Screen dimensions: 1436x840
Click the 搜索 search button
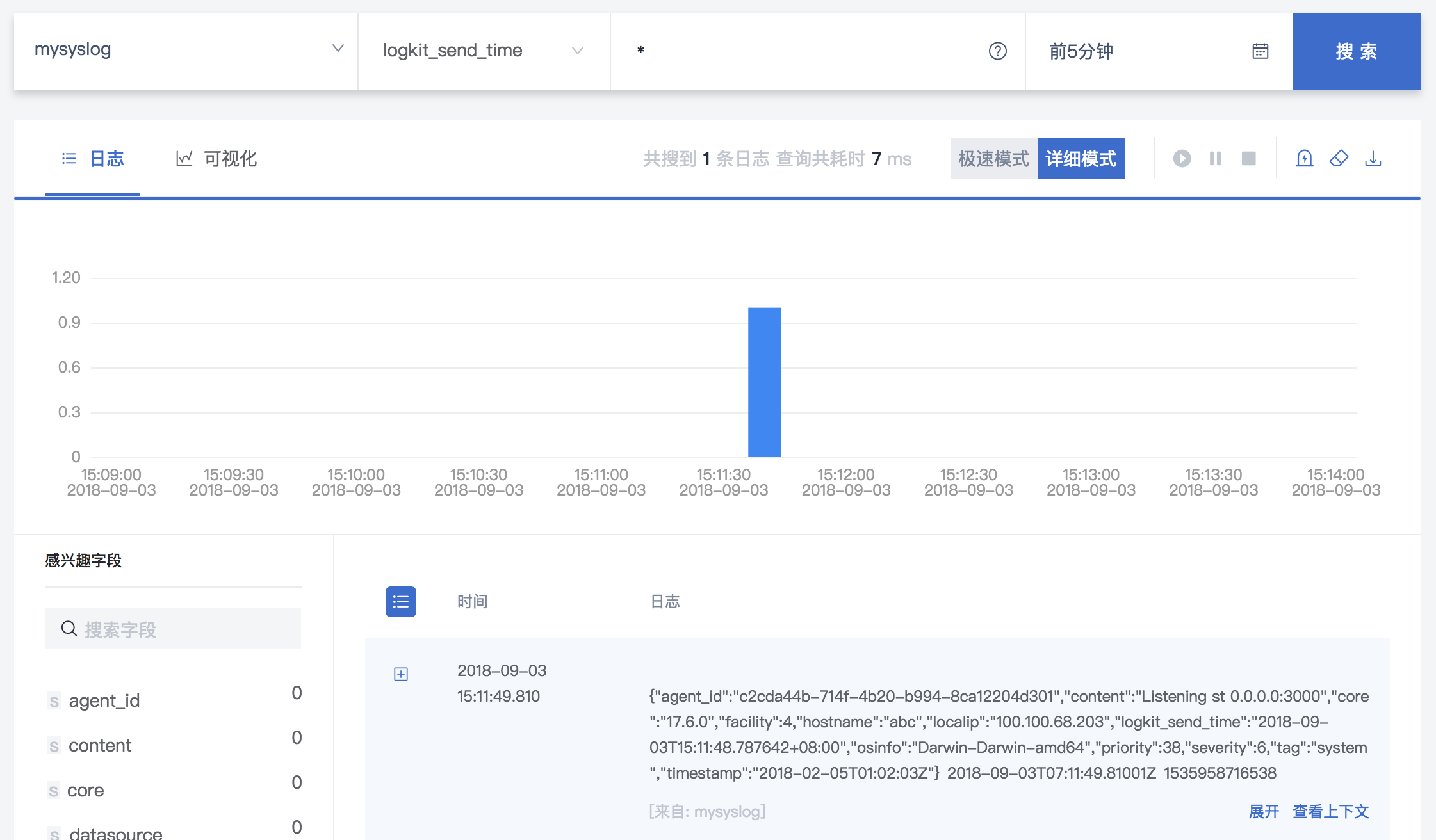[1356, 51]
